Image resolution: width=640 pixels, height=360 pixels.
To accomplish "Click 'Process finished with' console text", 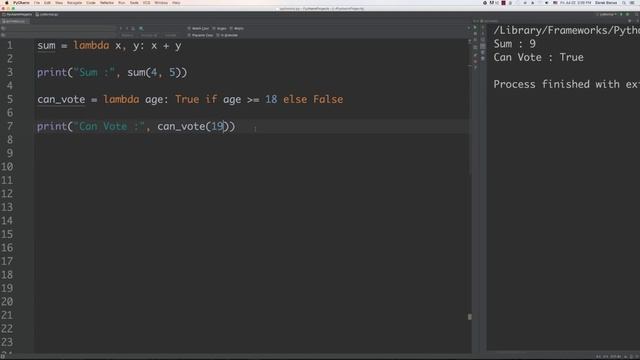I will coord(556,84).
